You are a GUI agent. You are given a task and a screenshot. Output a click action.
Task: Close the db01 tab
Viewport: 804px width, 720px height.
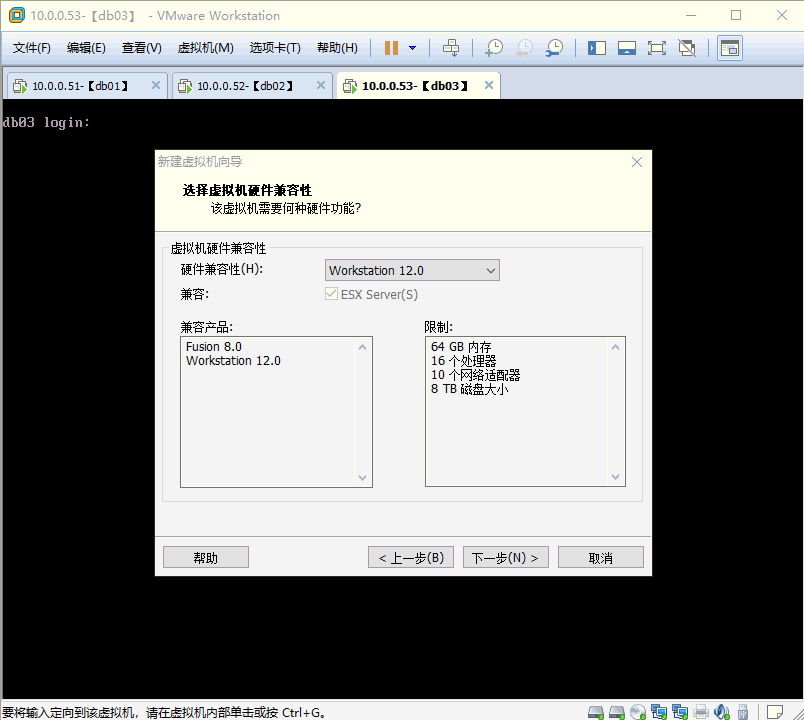point(156,85)
